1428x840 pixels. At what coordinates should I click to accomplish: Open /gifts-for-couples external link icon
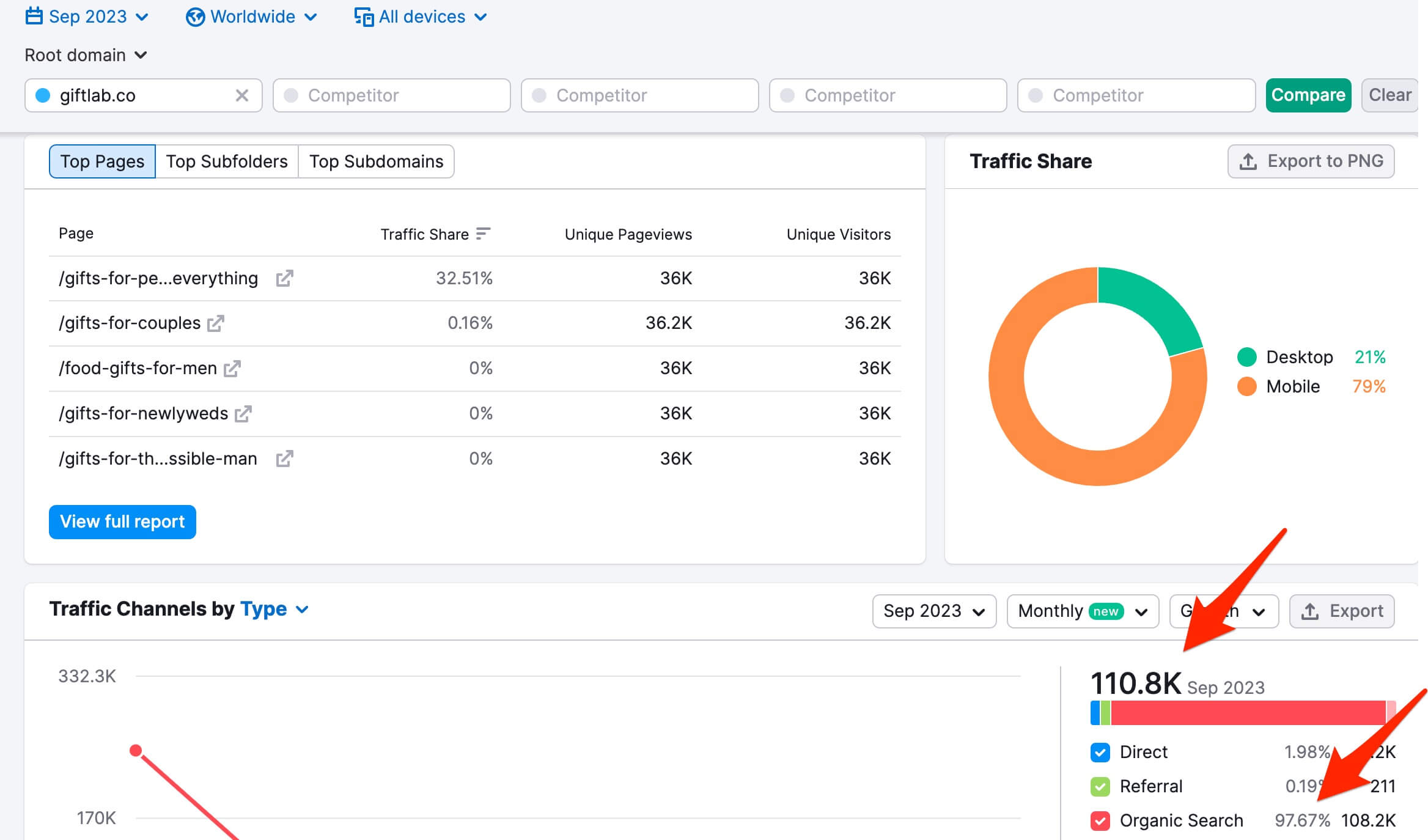tap(216, 323)
